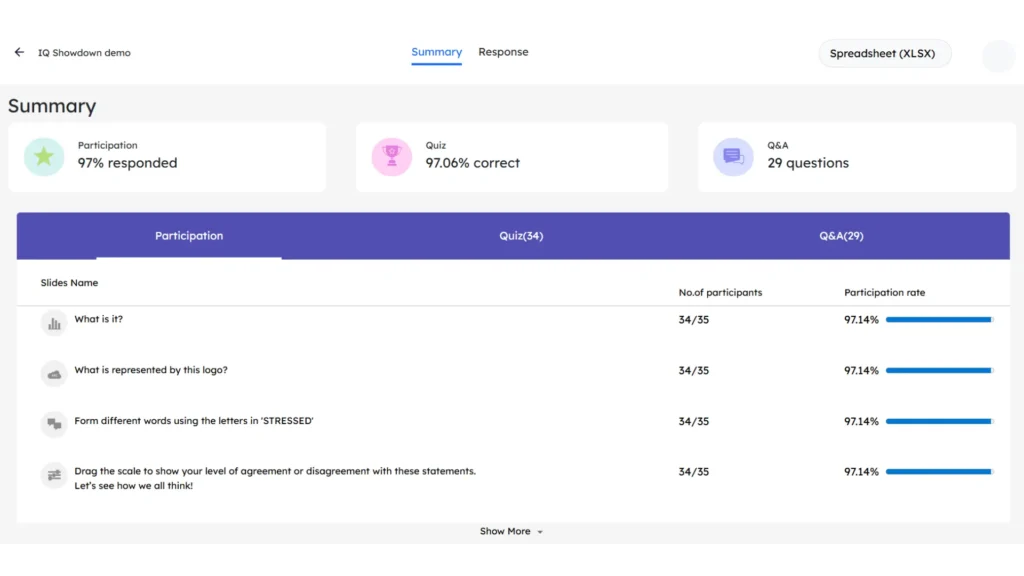
Task: Click the word cloud icon for STRESSED slide
Action: (54, 424)
